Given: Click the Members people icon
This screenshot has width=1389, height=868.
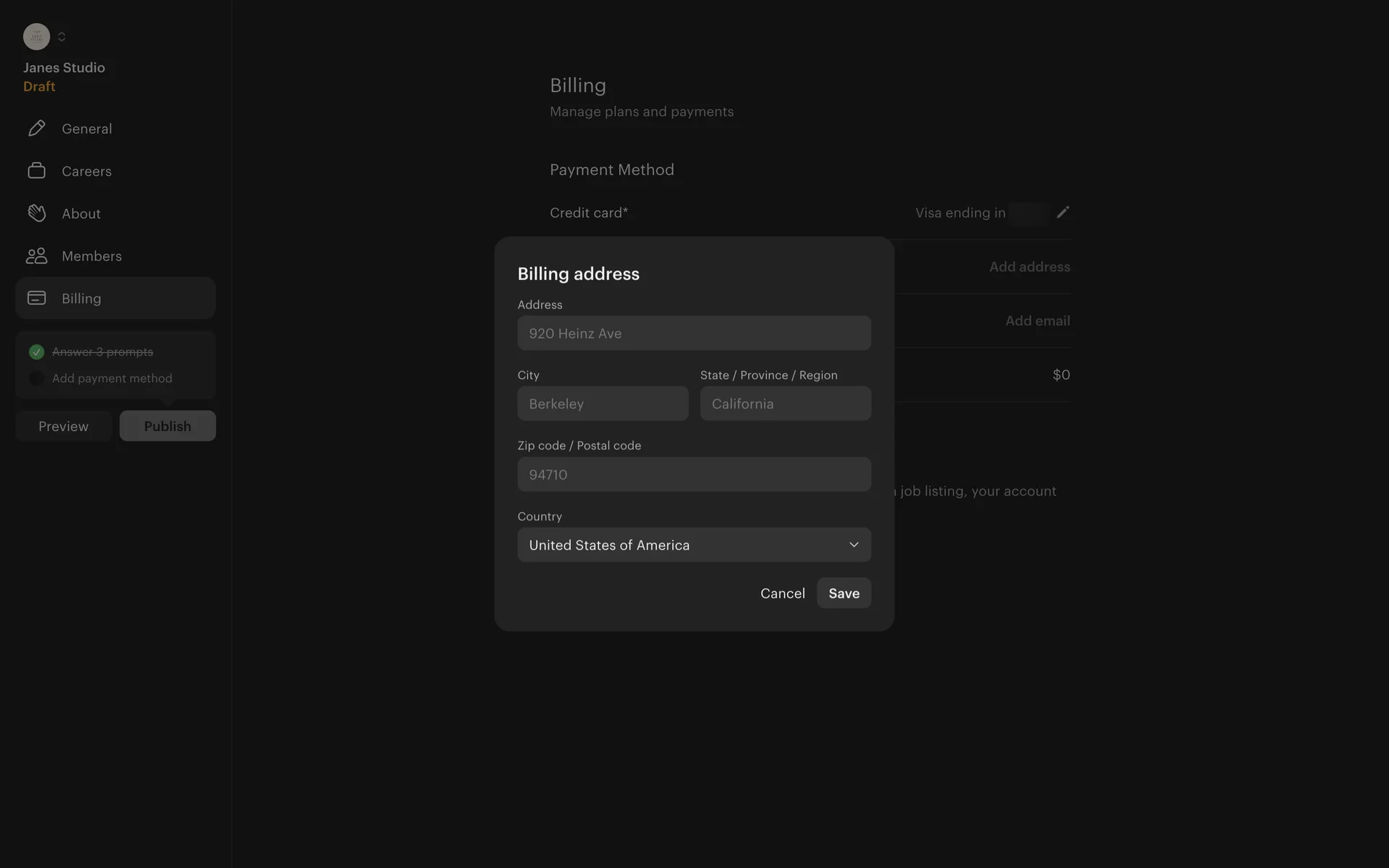Looking at the screenshot, I should pos(36,256).
